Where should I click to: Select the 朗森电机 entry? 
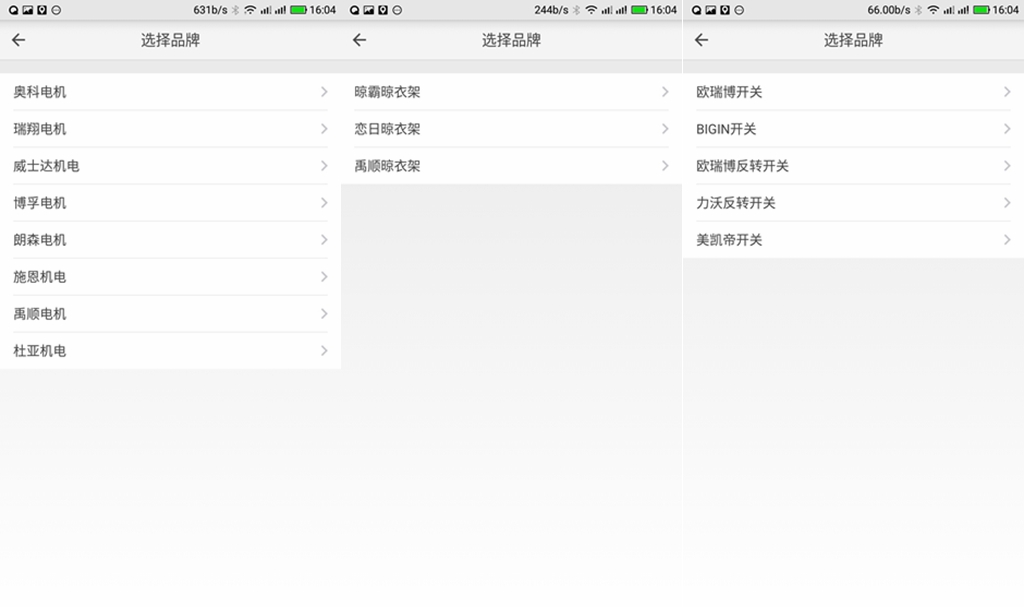pos(170,240)
